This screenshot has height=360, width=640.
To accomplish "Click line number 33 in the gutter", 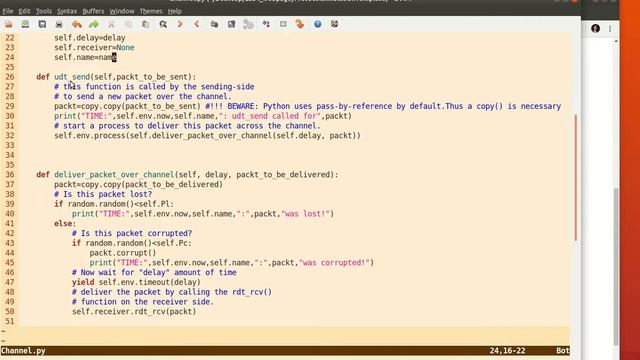I will [9, 146].
